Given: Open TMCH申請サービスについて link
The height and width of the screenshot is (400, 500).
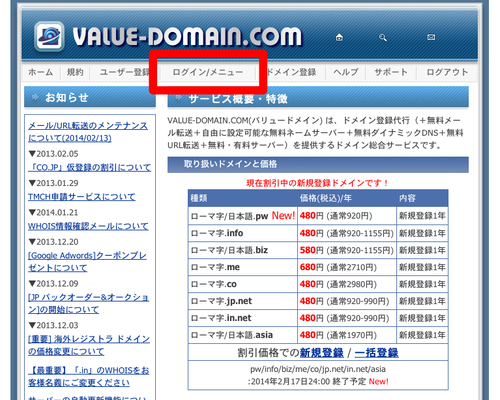Looking at the screenshot, I should point(82,197).
